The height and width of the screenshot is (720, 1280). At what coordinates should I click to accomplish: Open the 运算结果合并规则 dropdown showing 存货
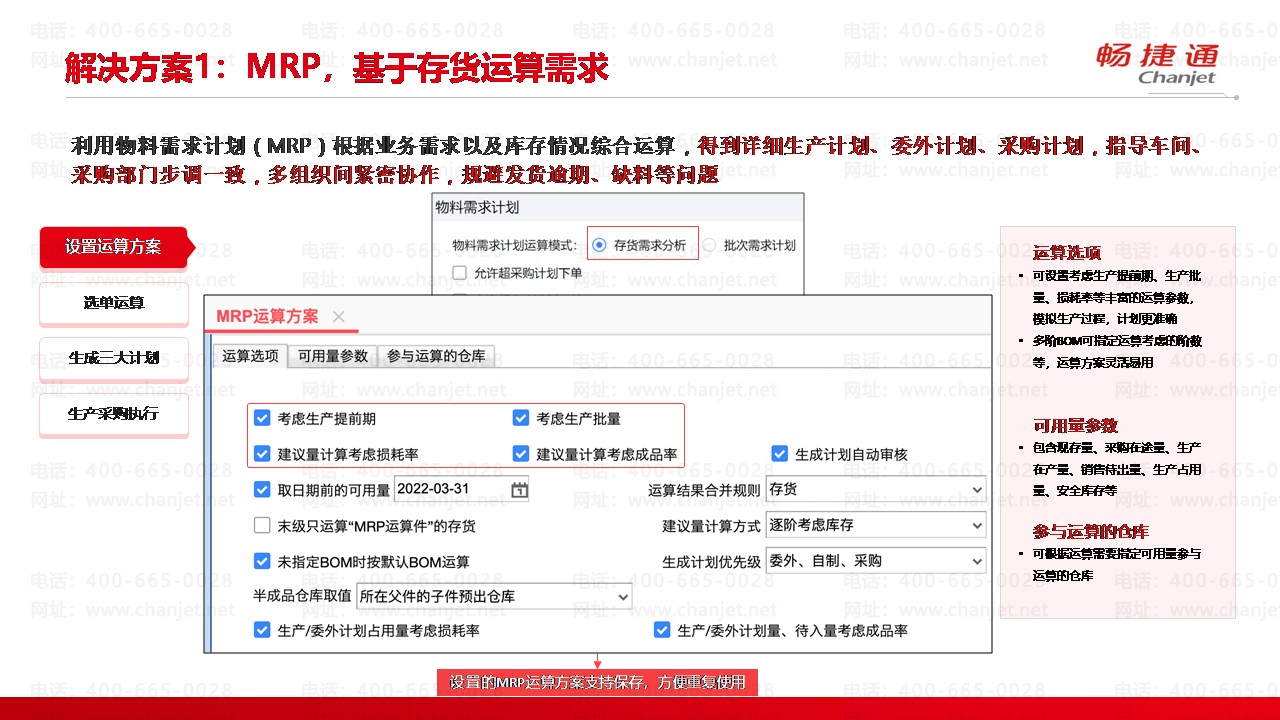click(875, 490)
